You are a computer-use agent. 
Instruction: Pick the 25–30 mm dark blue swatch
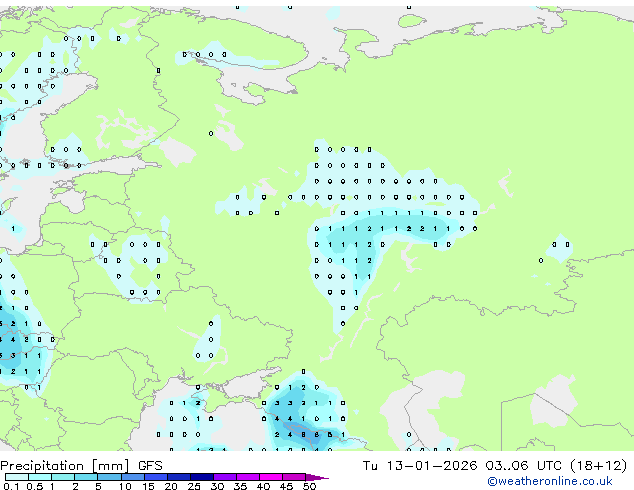[202, 477]
